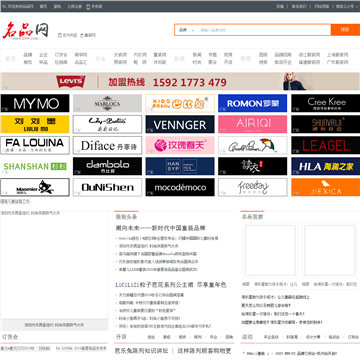This screenshot has width=360, height=360.
Task: Open the FA LOUINA brand logo
Action: (35, 145)
